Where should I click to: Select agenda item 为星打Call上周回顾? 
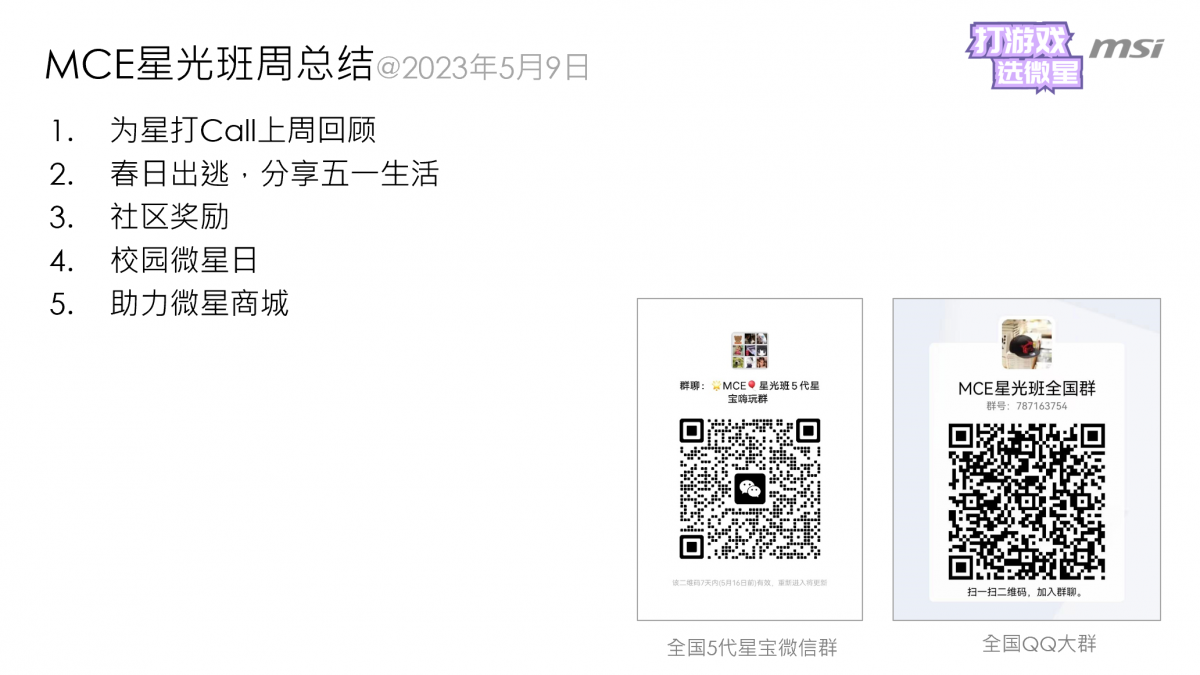(x=243, y=131)
